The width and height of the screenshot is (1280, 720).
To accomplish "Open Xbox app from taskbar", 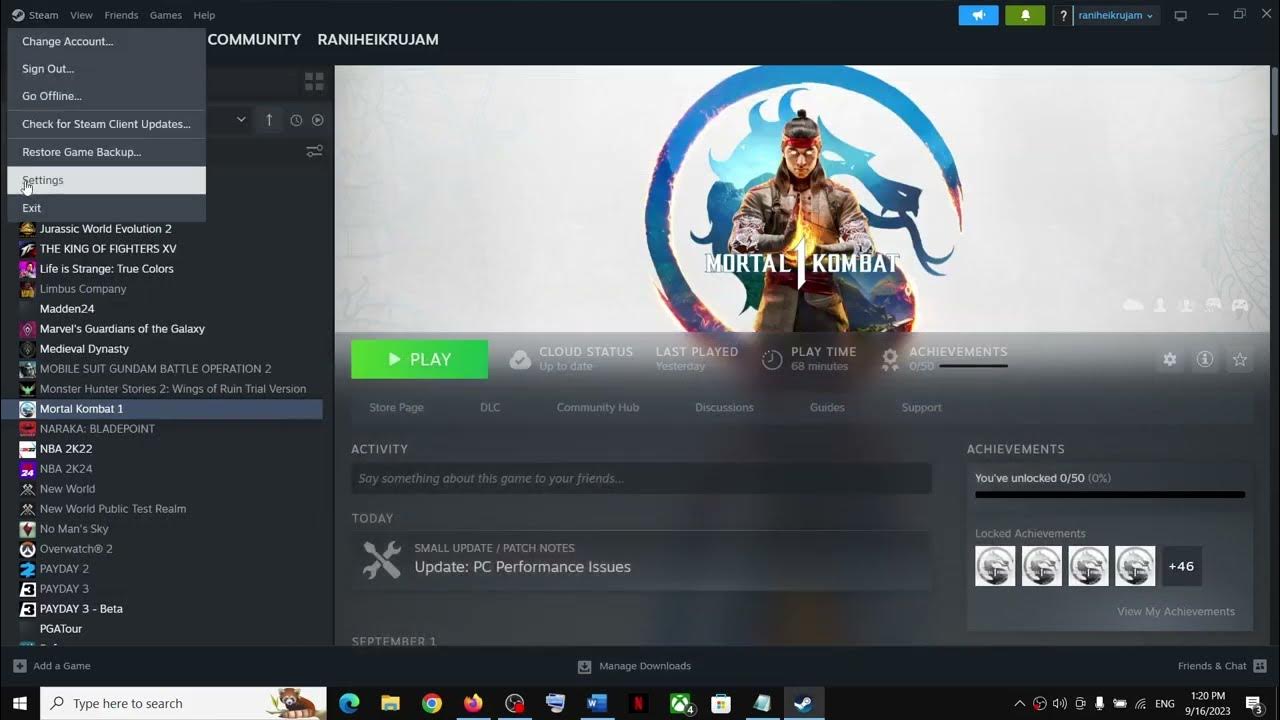I will click(680, 703).
